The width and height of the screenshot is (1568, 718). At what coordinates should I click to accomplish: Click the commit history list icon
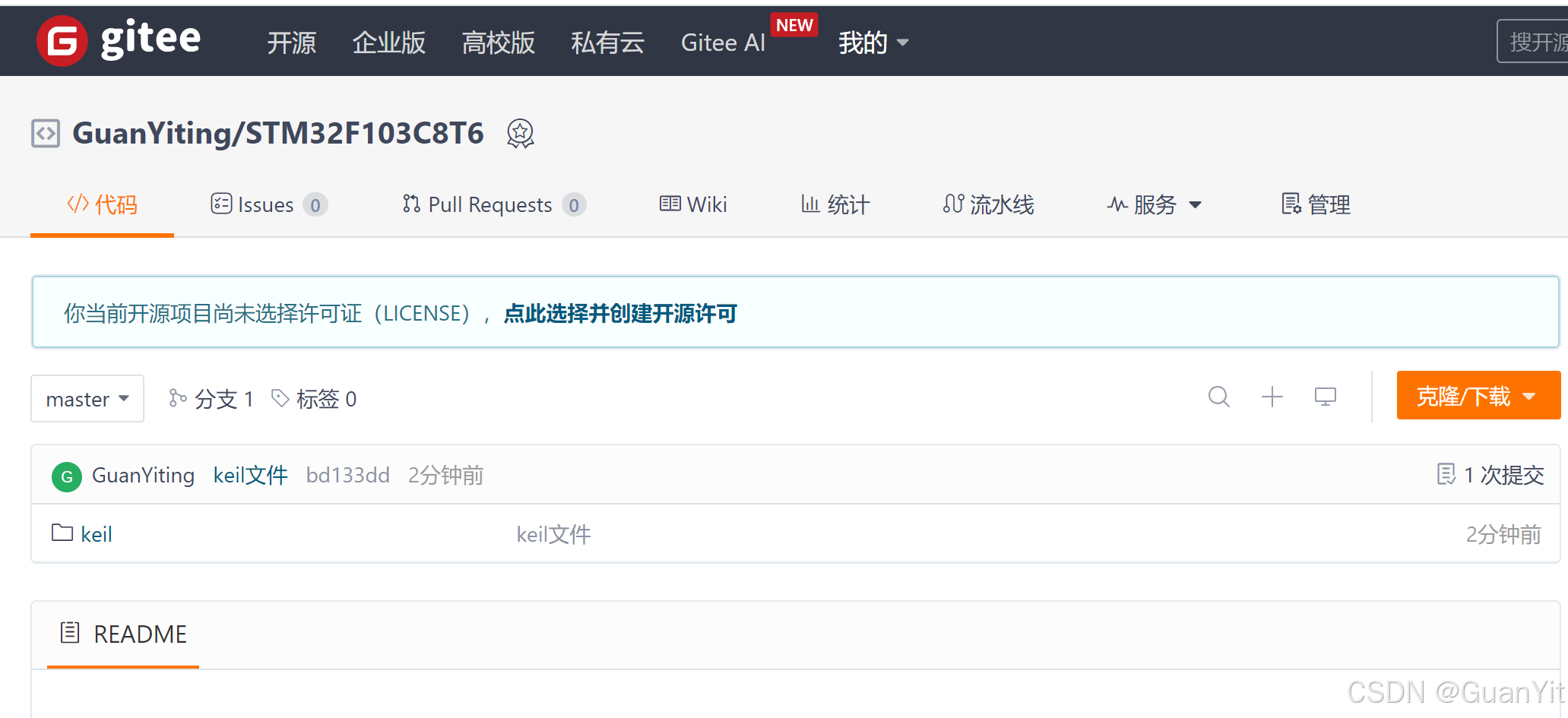coord(1446,474)
